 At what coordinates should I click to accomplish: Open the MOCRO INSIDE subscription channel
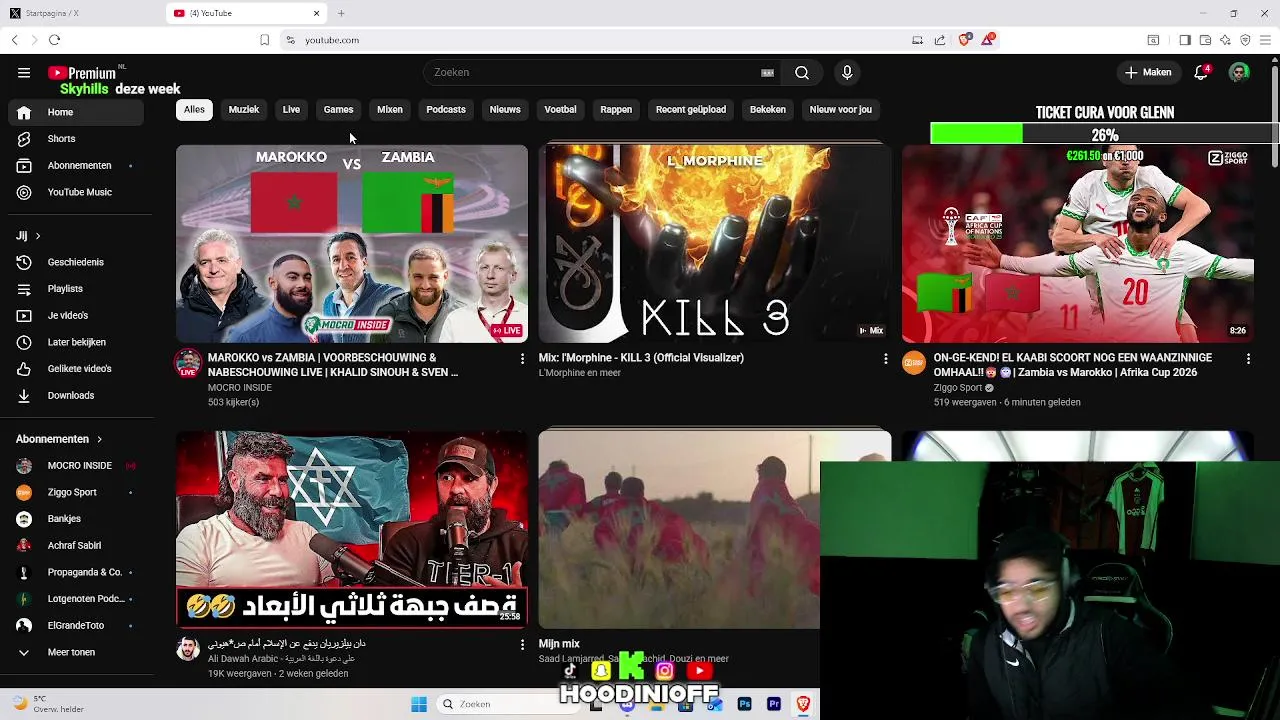[x=78, y=466]
